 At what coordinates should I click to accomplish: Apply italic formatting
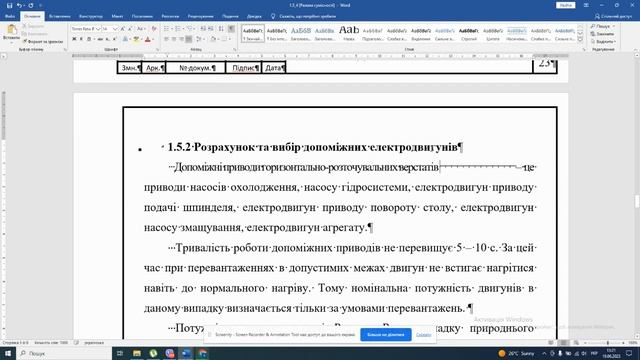81,39
